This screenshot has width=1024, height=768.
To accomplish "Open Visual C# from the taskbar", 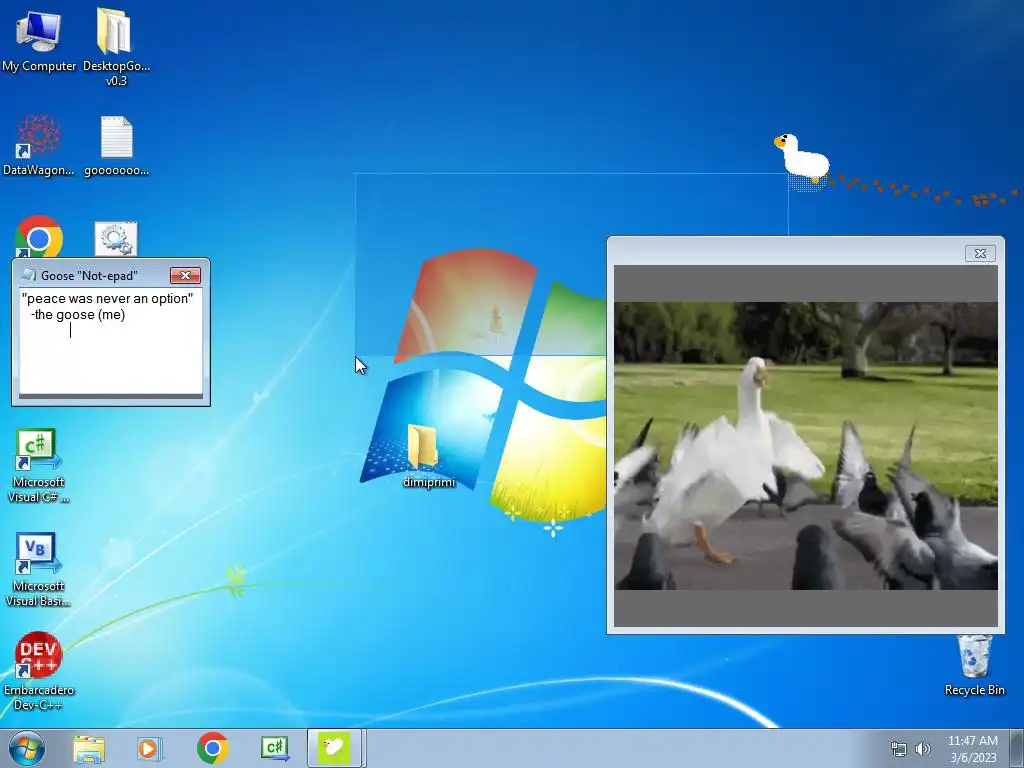I will (274, 748).
